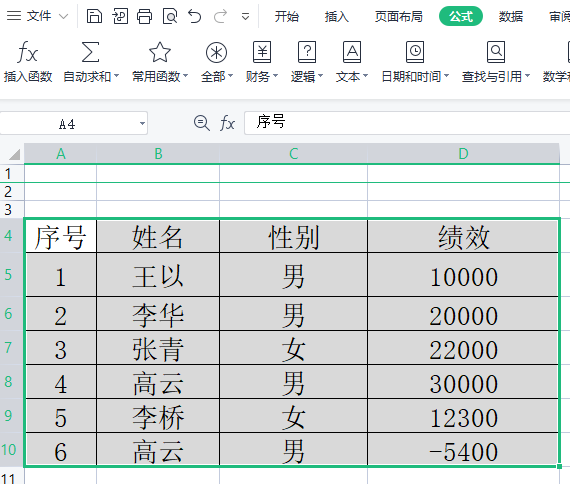Open the Print Preview icon

(170, 16)
